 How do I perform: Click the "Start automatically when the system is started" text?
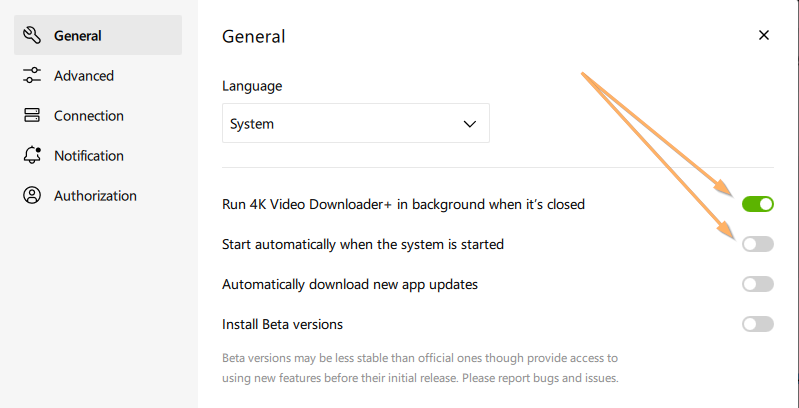pos(363,244)
